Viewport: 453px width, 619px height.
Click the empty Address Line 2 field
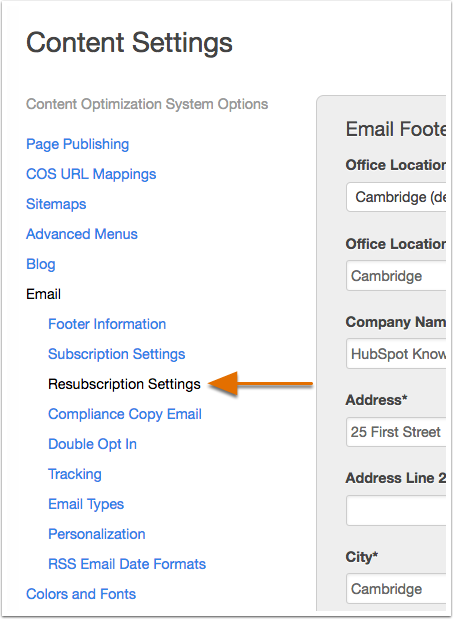point(396,510)
